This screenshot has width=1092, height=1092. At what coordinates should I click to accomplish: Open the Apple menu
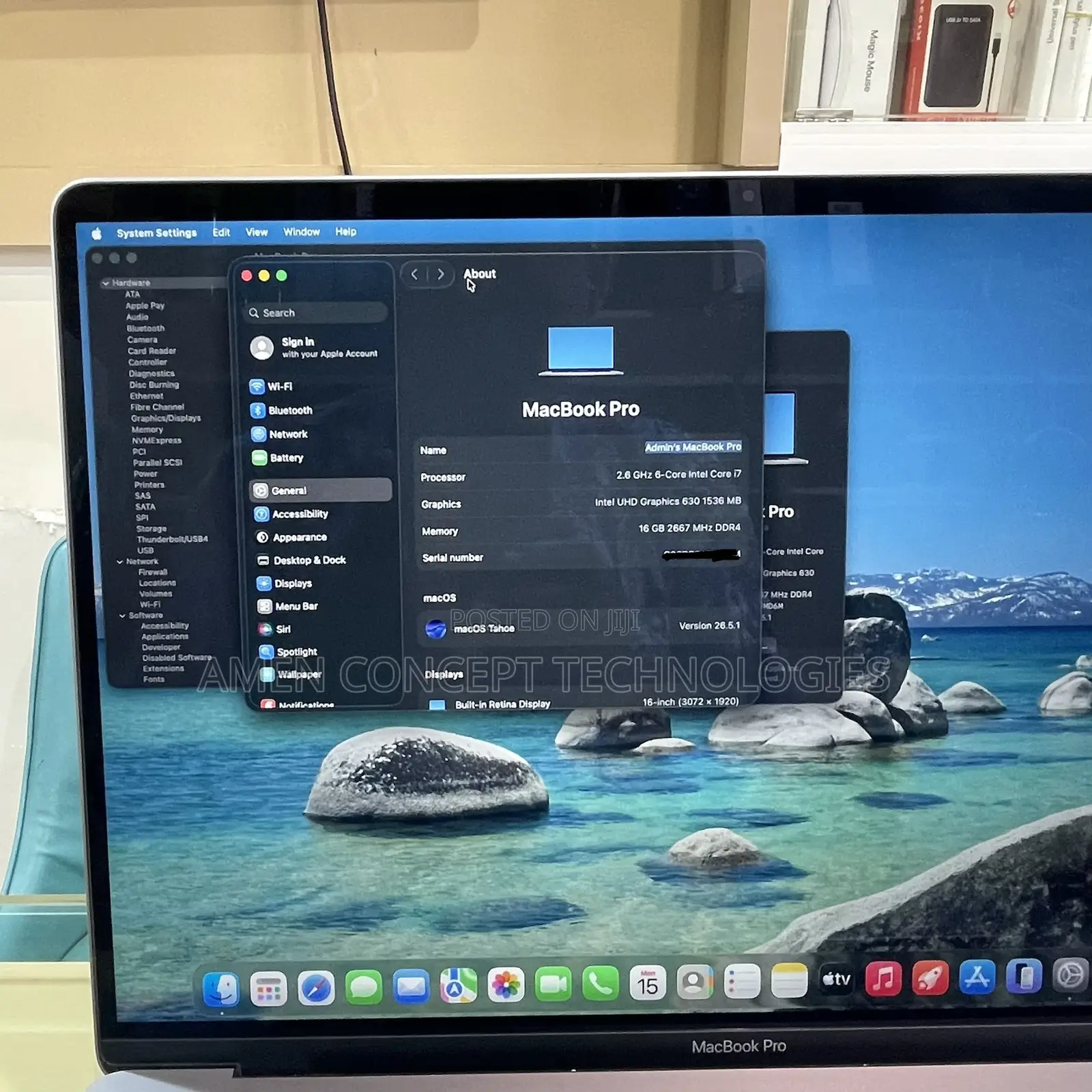pyautogui.click(x=97, y=233)
